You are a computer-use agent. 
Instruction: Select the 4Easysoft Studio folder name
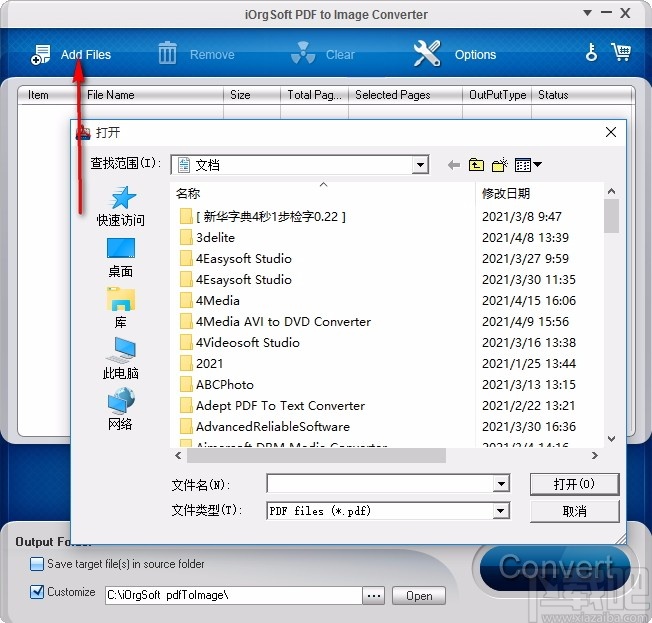[x=244, y=259]
